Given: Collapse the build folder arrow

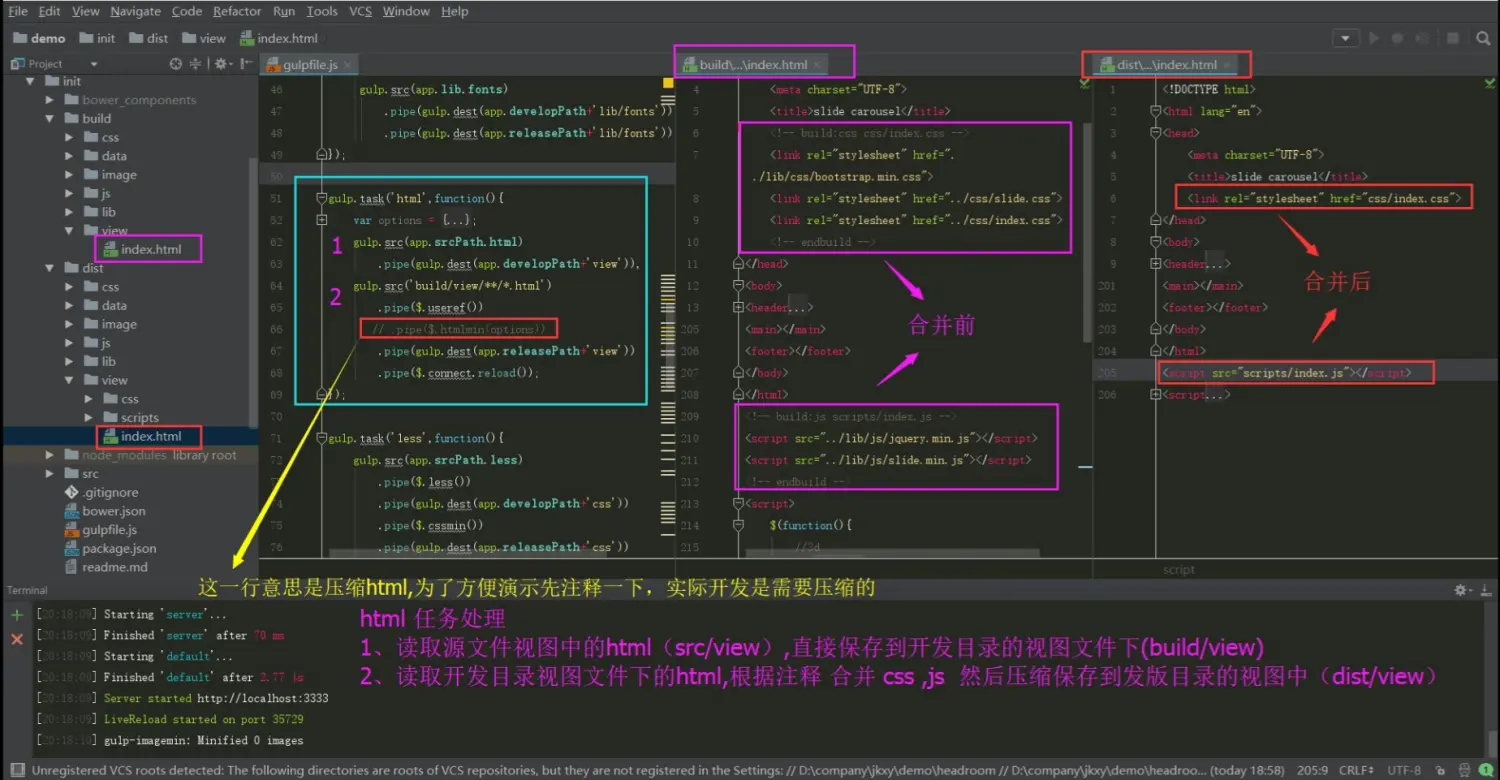Looking at the screenshot, I should pyautogui.click(x=50, y=118).
